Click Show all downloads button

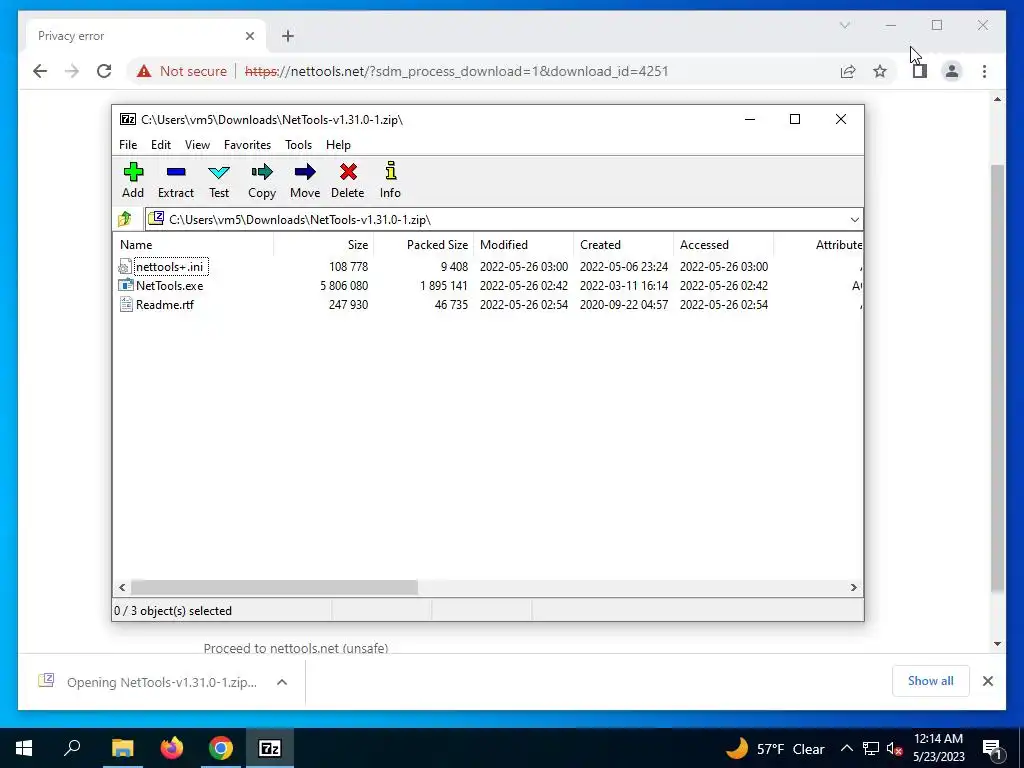(931, 681)
